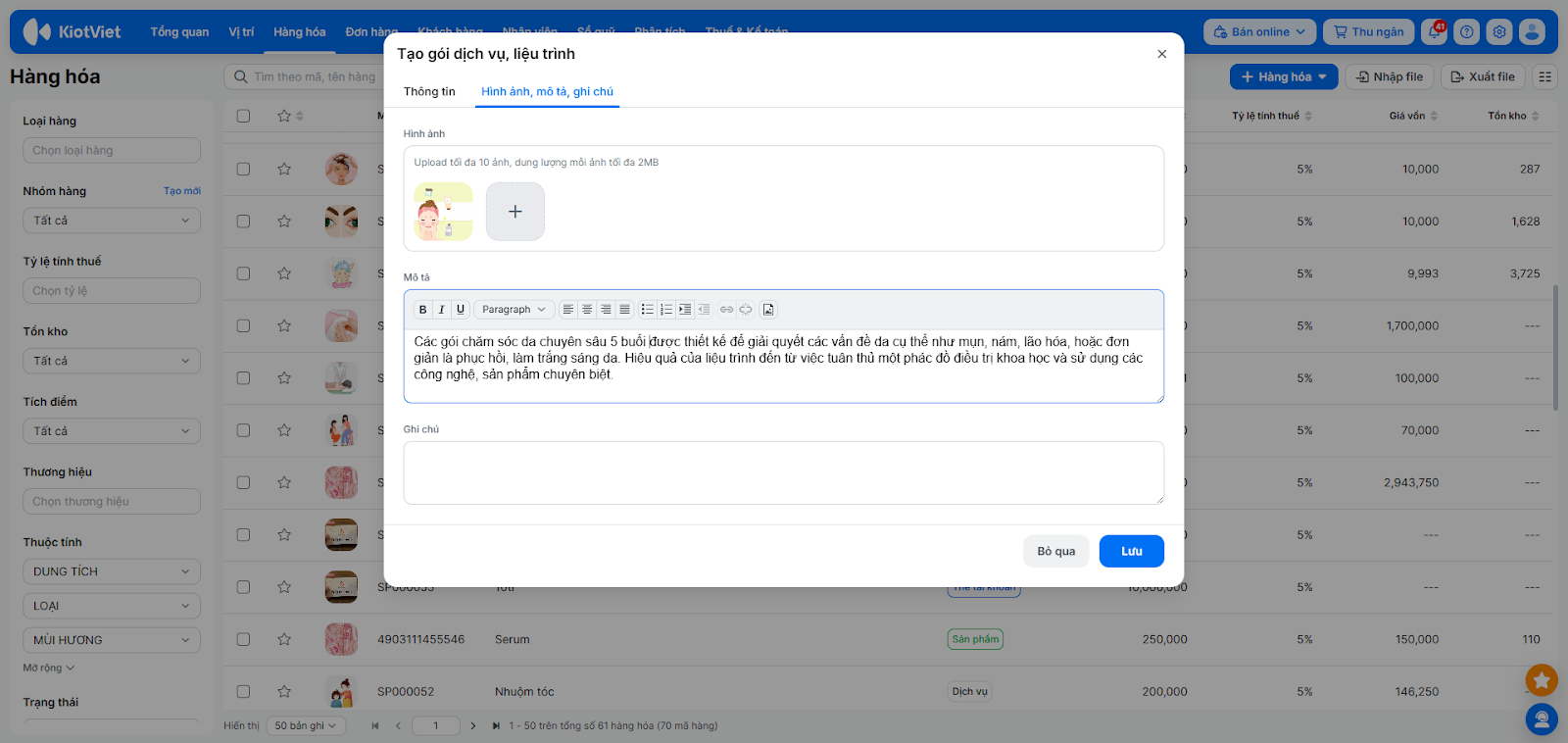Check the select-all checkbox in table header
Viewport: 1568px width, 743px height.
click(243, 116)
